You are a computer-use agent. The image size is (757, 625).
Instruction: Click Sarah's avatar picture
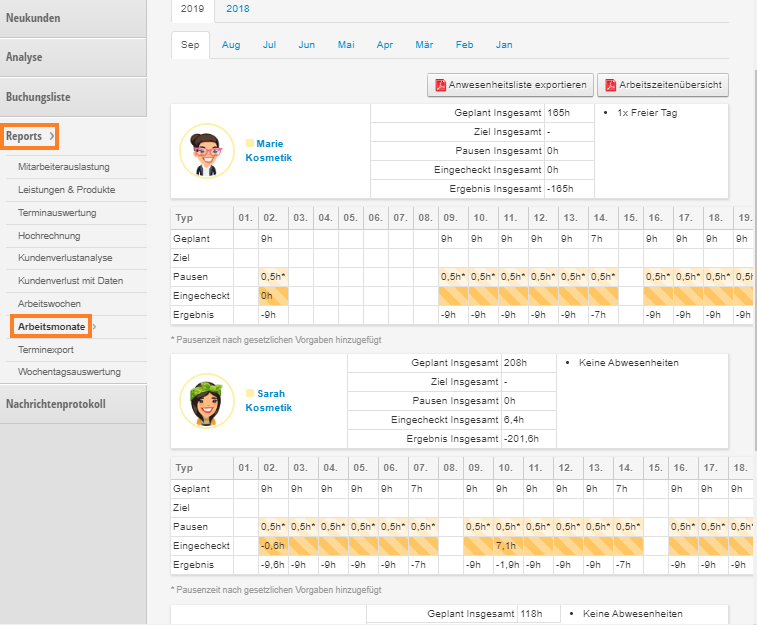[x=206, y=400]
